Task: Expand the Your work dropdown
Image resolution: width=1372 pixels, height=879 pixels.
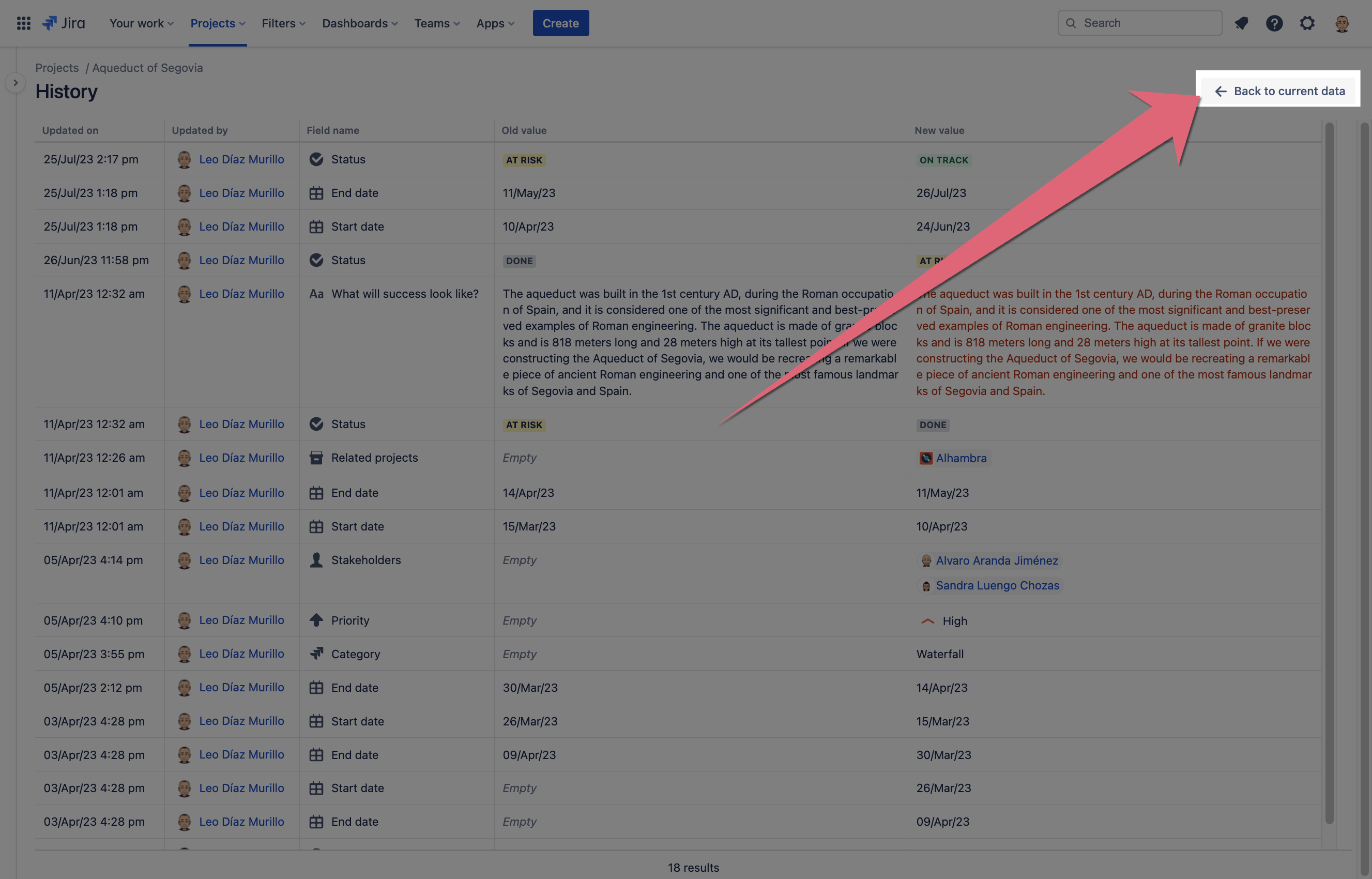Action: (141, 23)
